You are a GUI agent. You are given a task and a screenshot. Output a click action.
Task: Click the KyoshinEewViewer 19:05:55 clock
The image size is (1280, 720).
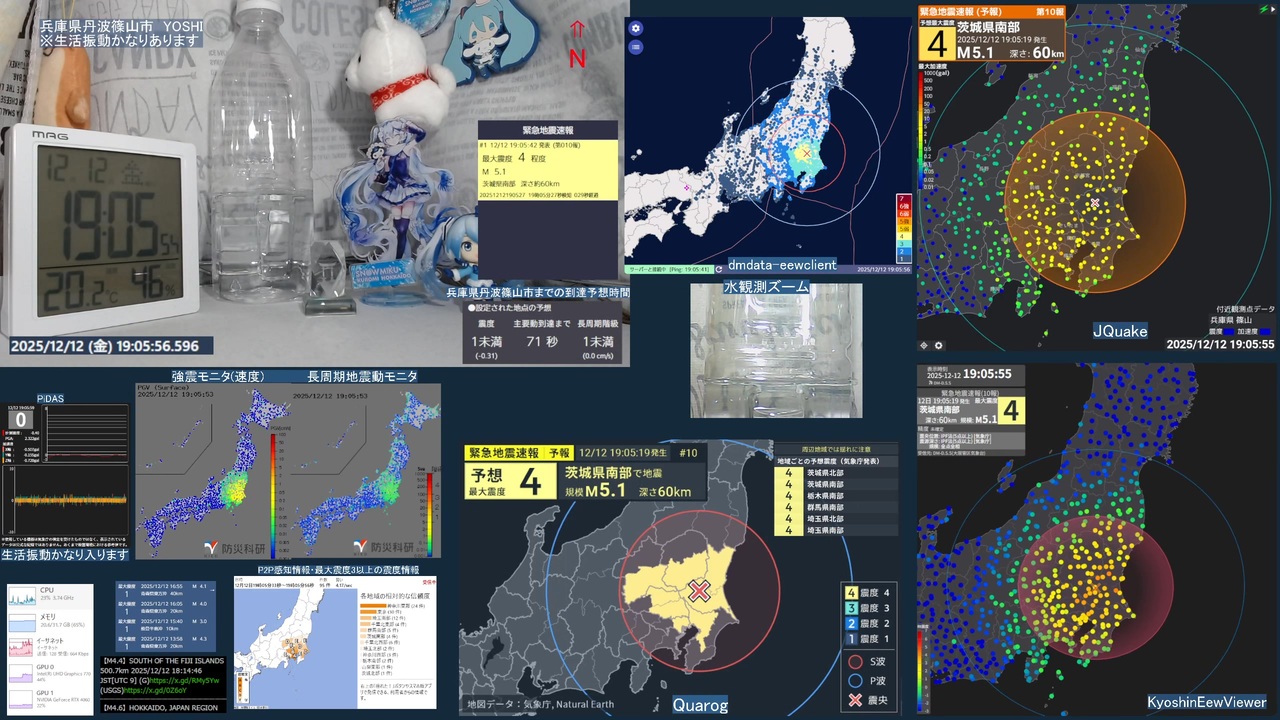989,374
